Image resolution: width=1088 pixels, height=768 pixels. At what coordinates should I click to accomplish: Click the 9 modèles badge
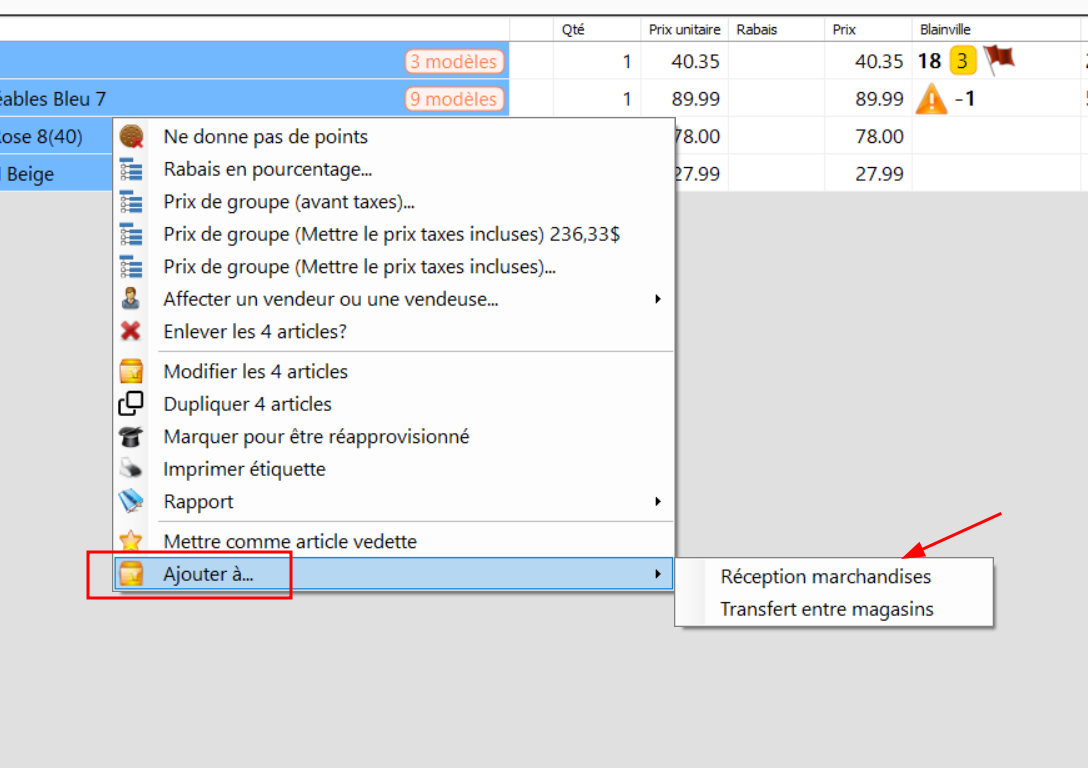pos(454,99)
